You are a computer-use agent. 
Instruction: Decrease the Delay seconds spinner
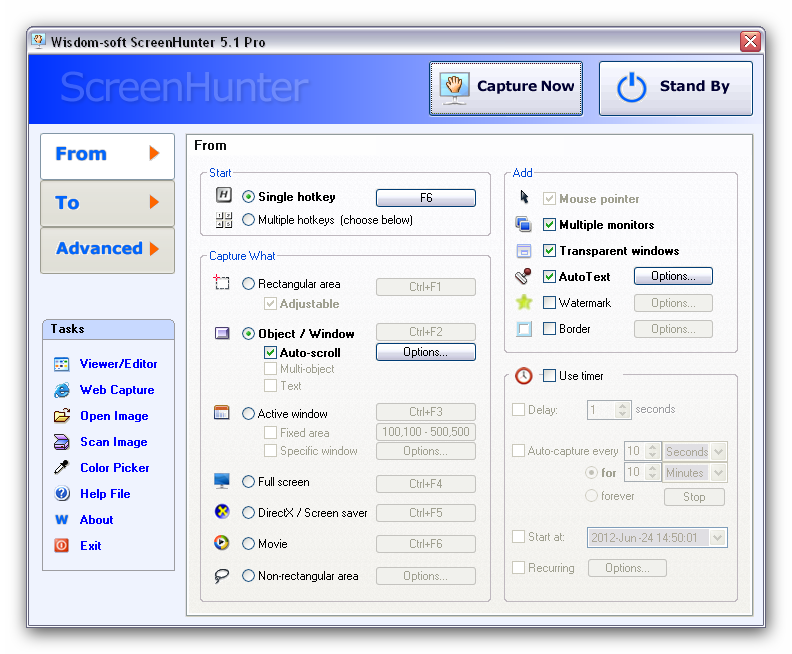[x=622, y=414]
